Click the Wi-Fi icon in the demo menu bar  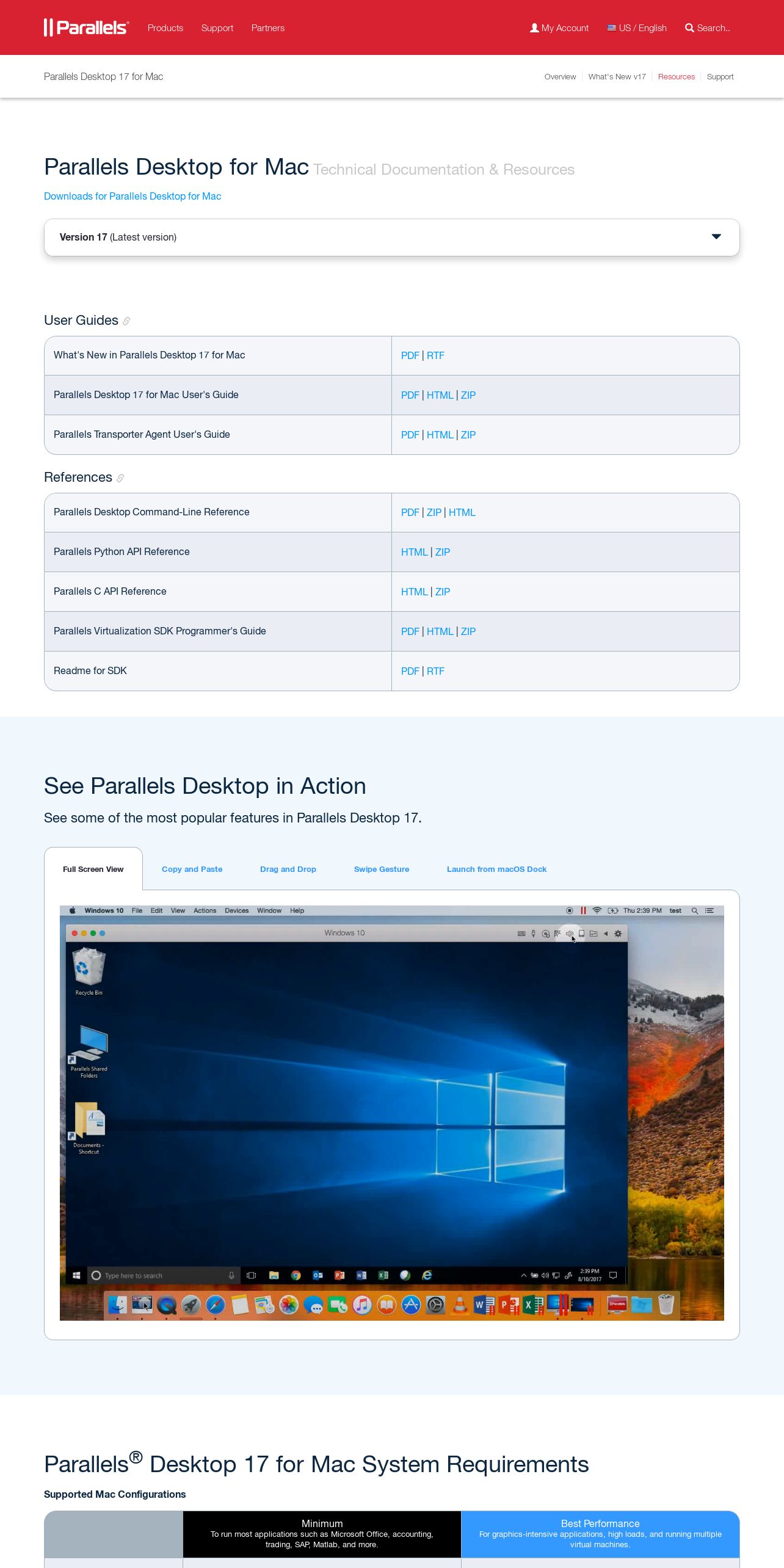(x=597, y=910)
